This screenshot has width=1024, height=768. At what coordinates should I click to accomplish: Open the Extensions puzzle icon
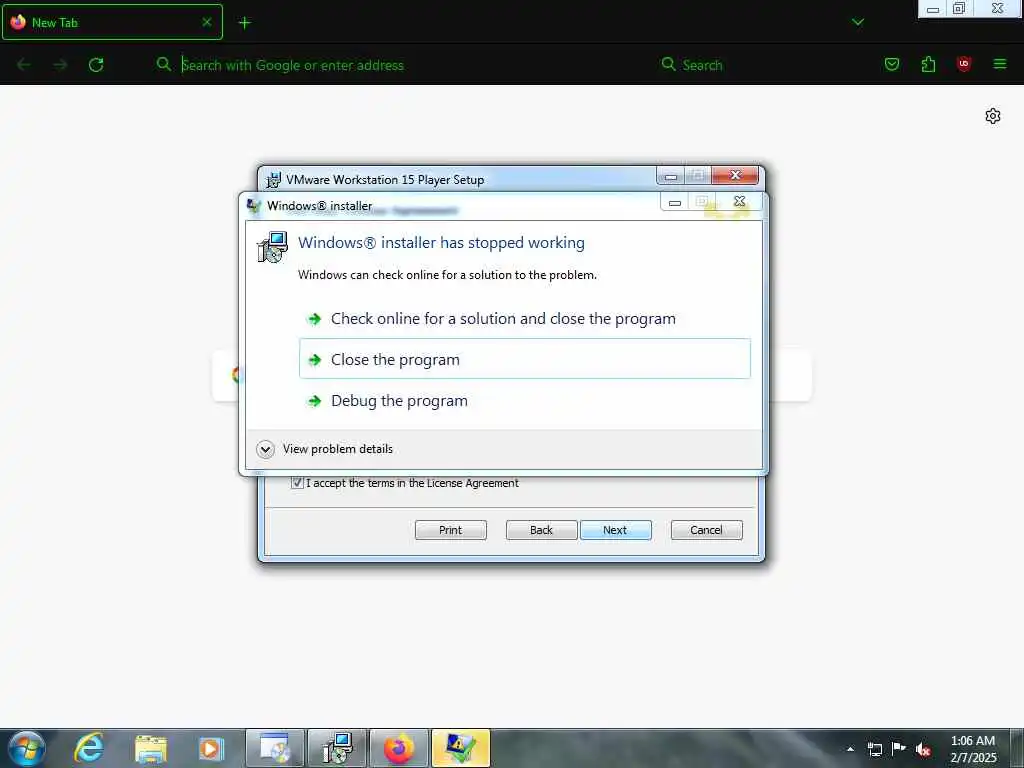point(928,64)
